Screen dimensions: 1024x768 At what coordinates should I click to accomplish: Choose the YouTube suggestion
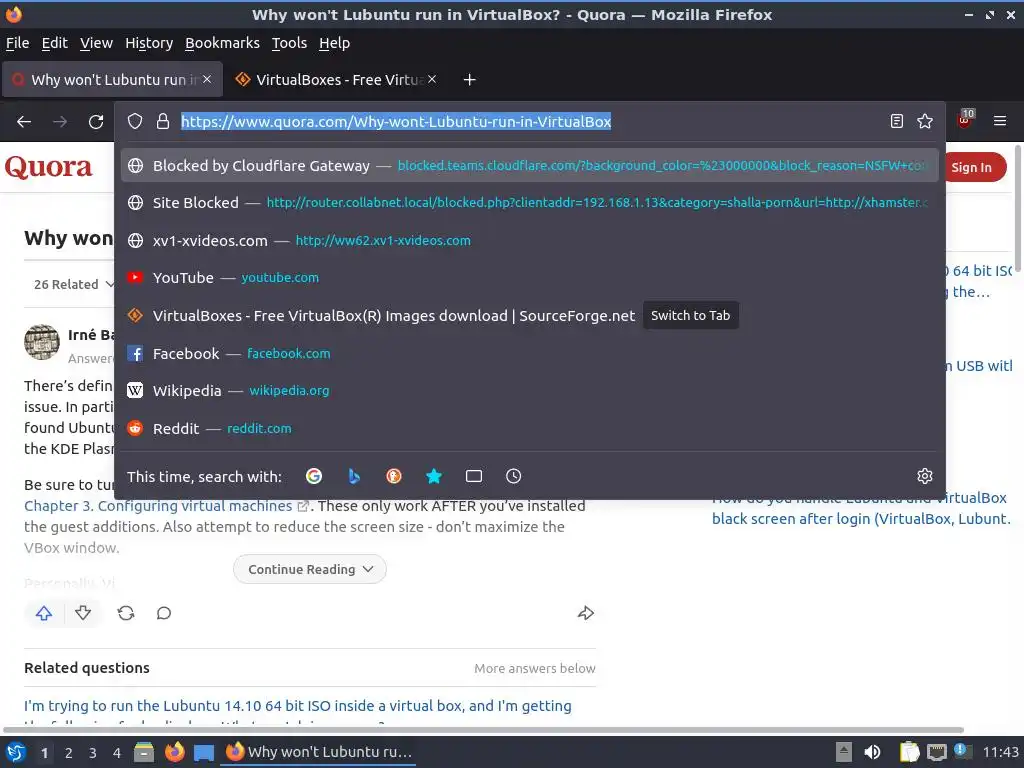point(530,278)
